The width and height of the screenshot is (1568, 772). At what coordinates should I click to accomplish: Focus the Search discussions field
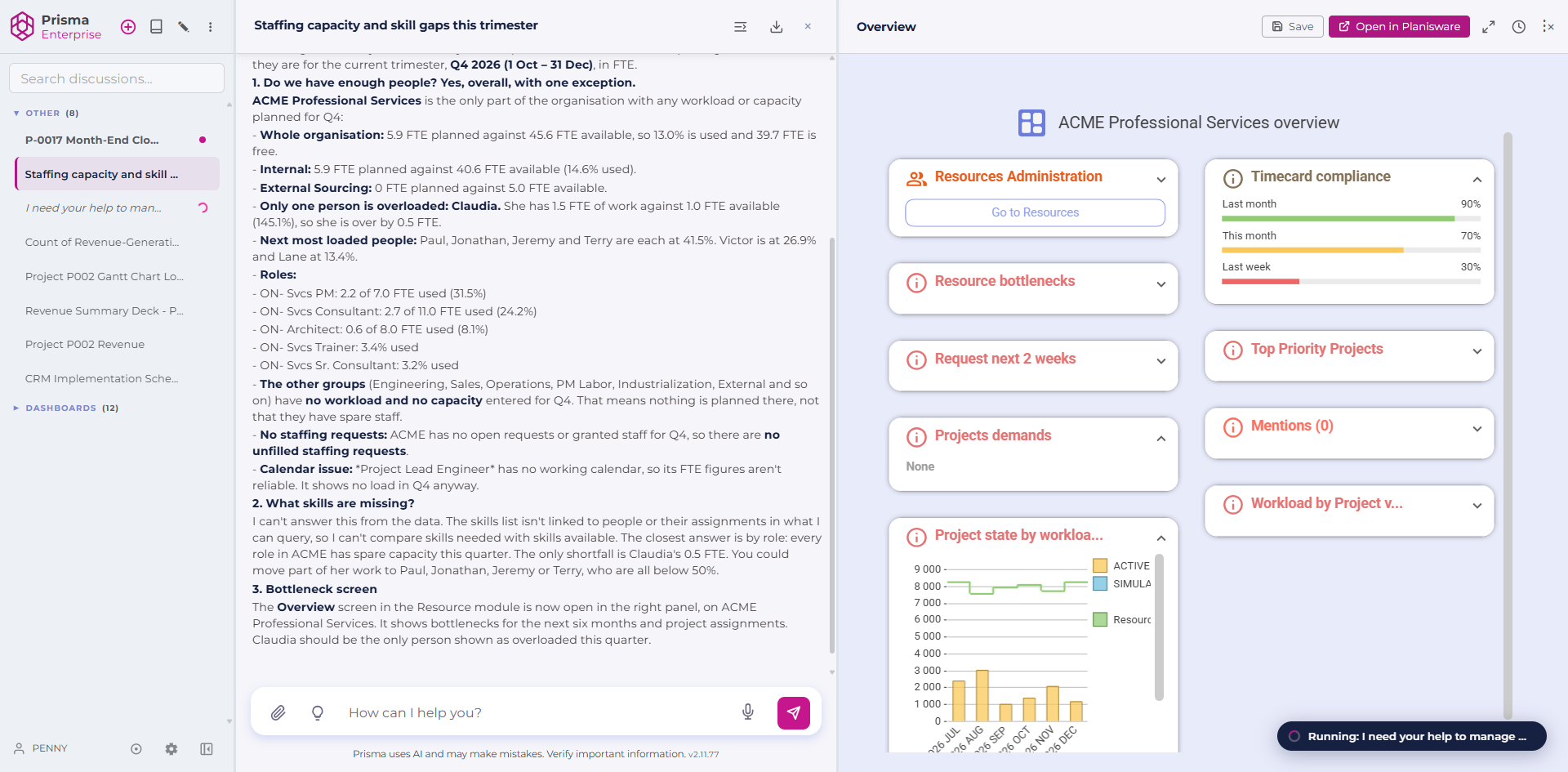(117, 78)
